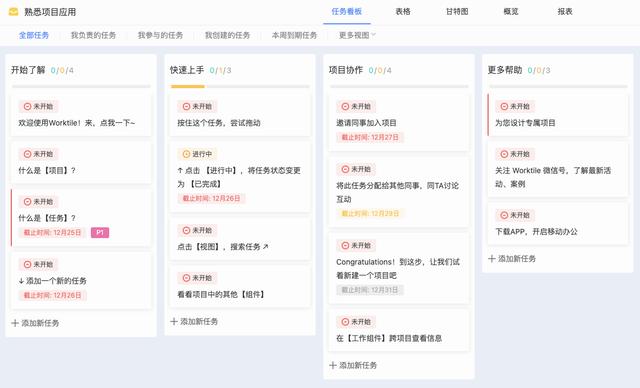Open the 邀请同事加入项目 task
Screen dimensions: 640x388
pos(399,122)
